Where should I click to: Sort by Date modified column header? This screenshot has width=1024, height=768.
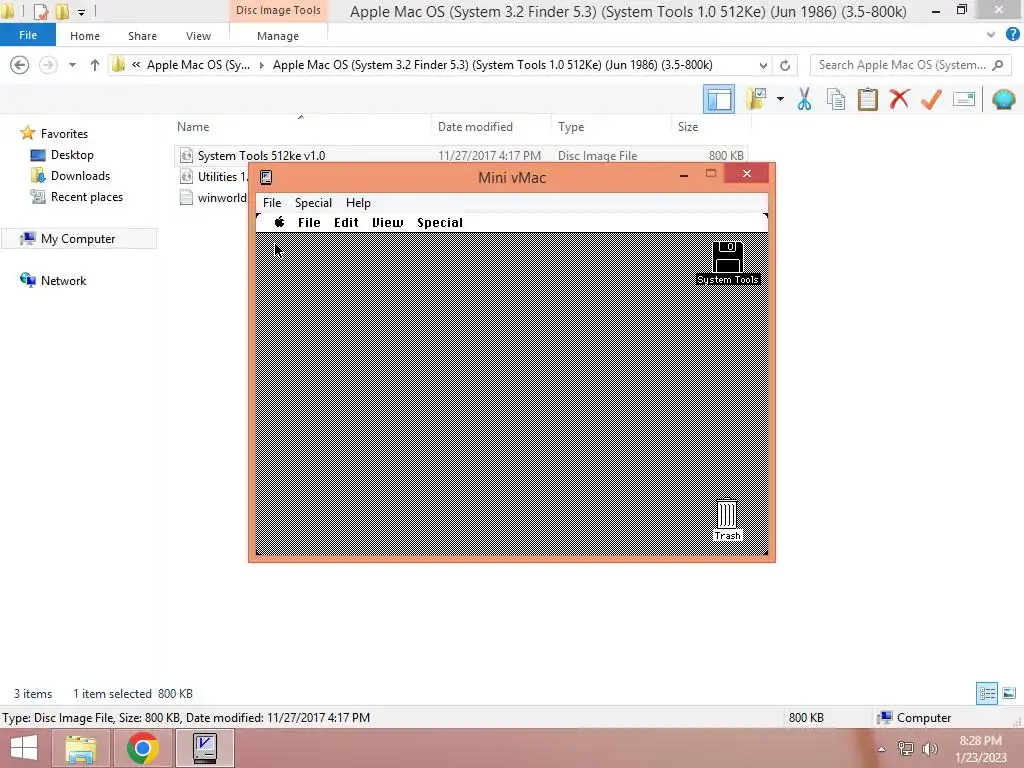point(475,127)
